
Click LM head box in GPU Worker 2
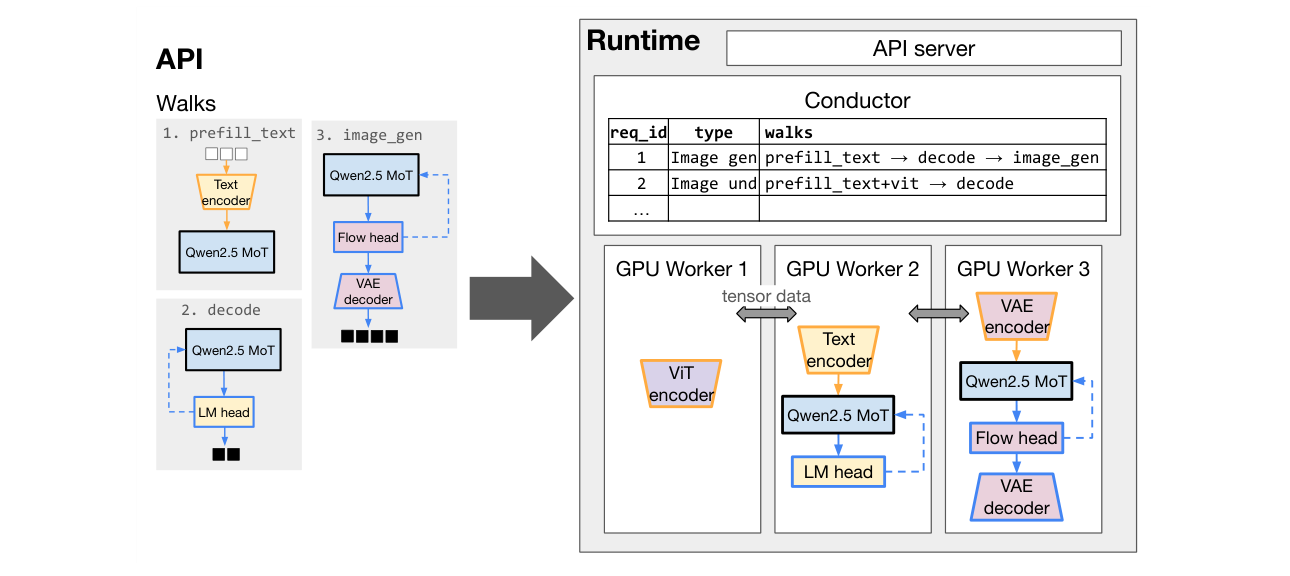(x=838, y=472)
